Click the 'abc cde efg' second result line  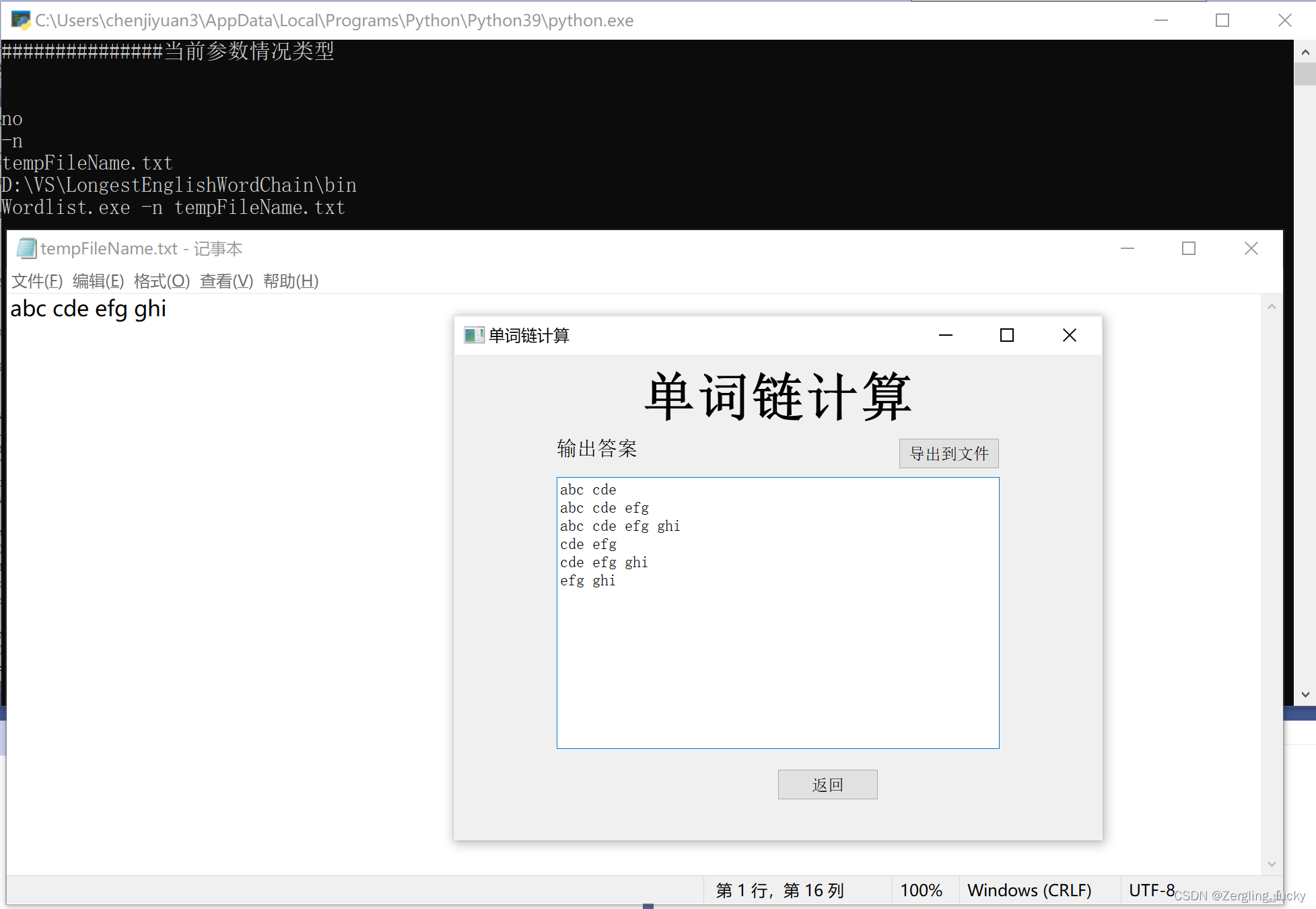click(x=604, y=508)
